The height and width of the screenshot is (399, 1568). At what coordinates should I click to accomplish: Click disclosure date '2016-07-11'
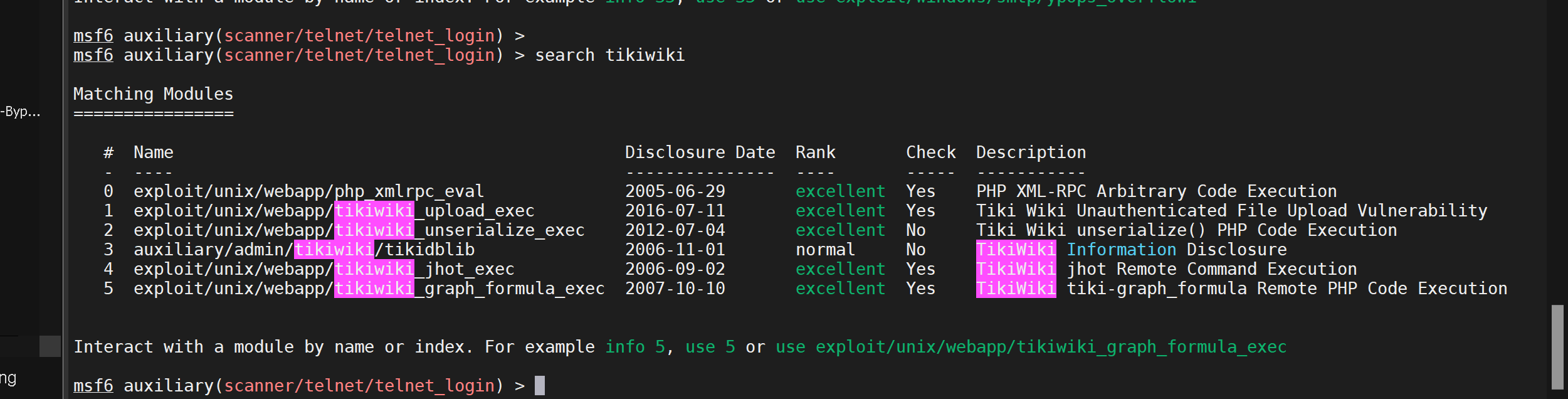675,211
